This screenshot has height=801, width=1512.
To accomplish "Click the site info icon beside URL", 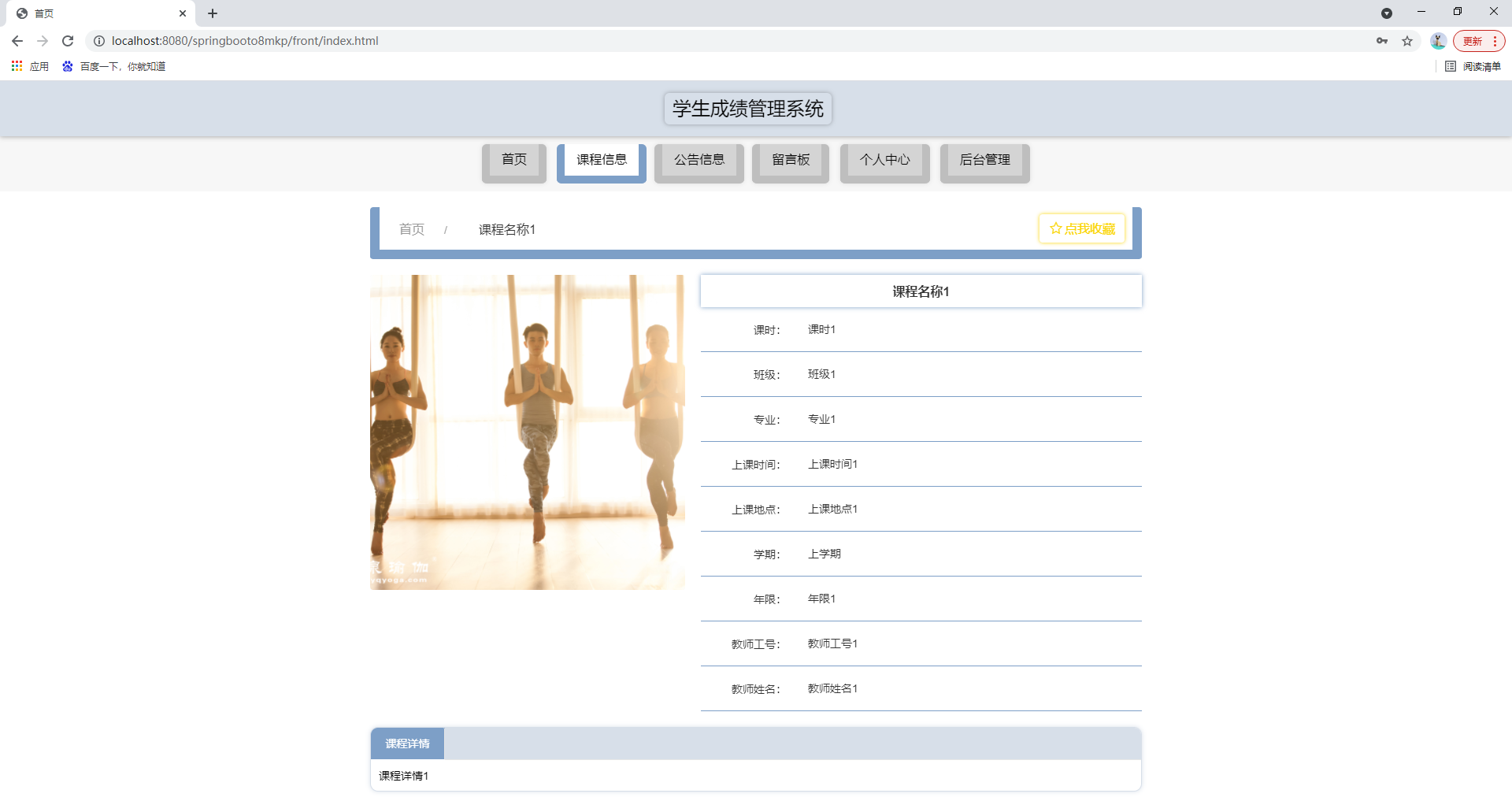I will tap(99, 41).
